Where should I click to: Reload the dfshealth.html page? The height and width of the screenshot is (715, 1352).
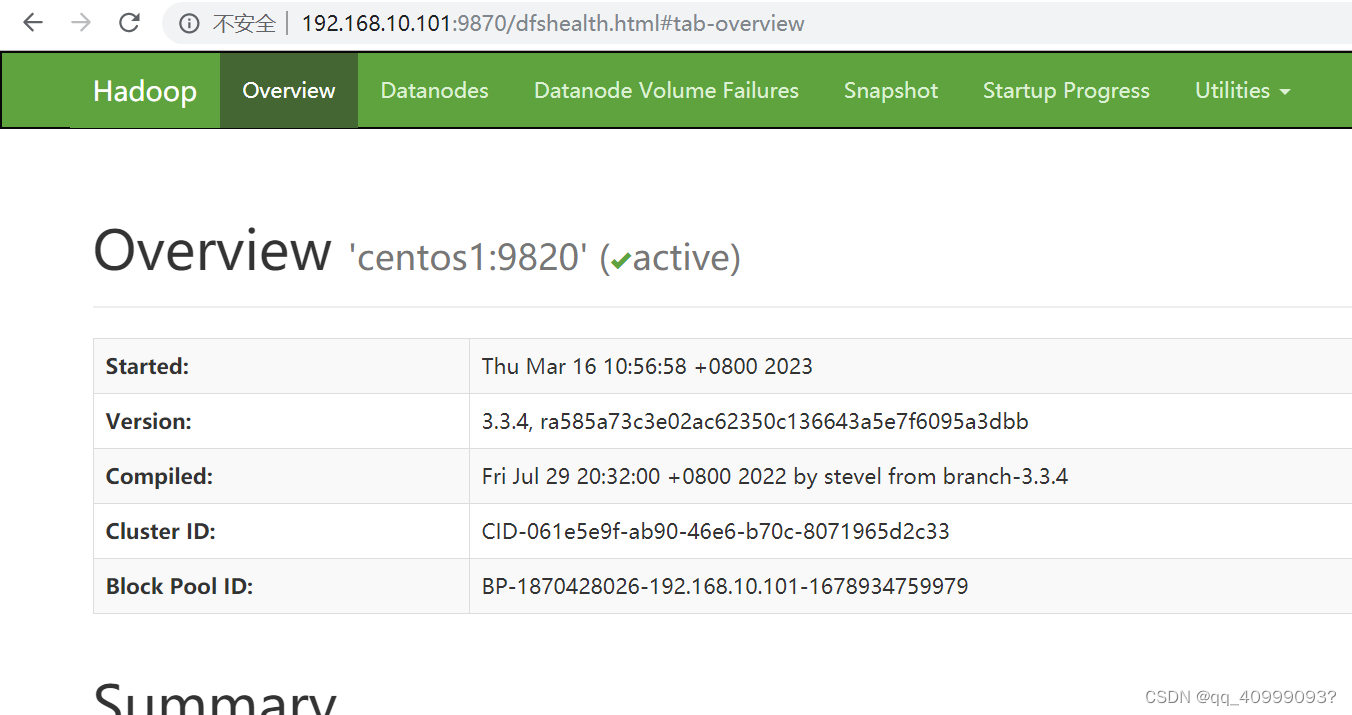(129, 23)
